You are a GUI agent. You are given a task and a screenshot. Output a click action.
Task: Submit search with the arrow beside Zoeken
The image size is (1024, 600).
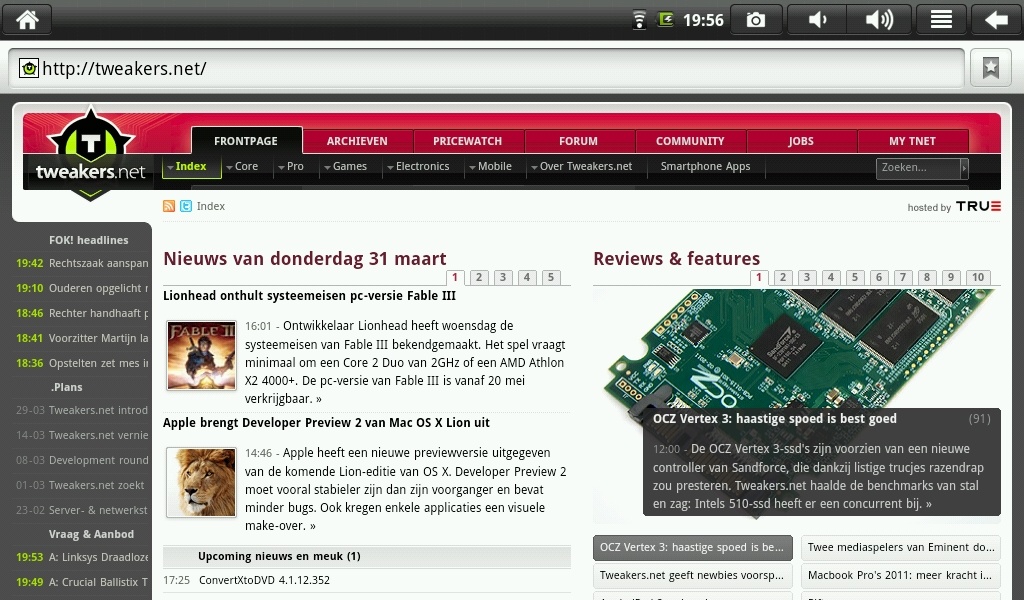pos(964,168)
